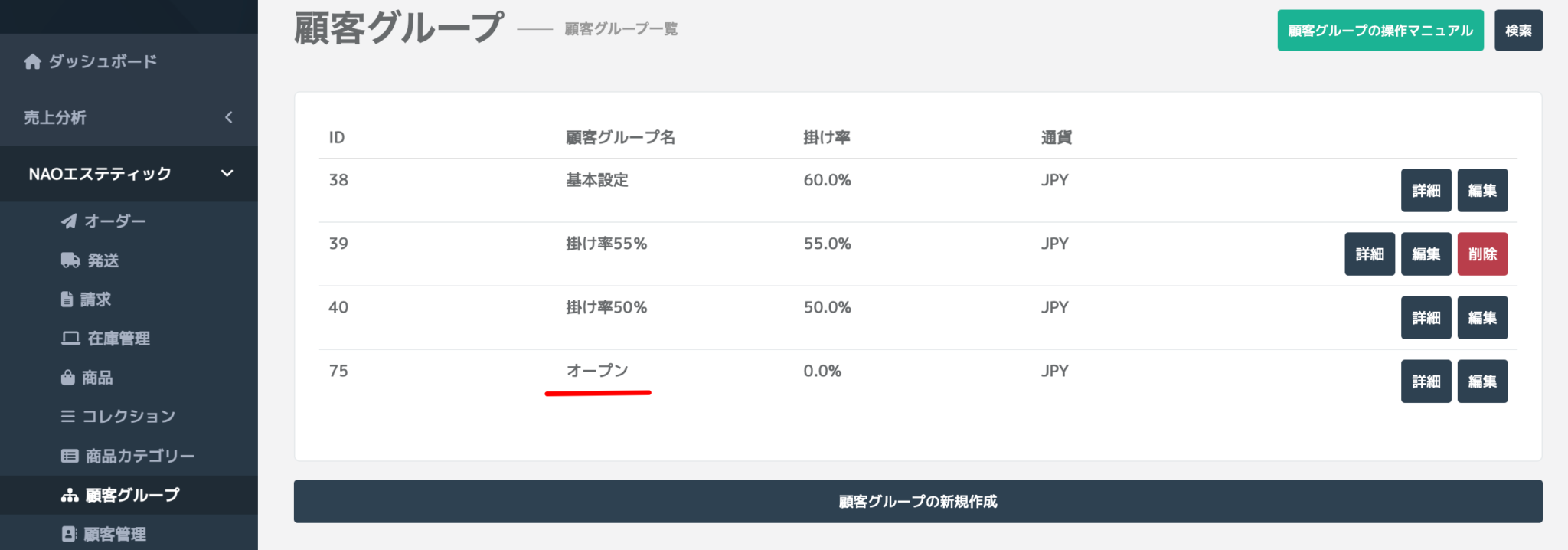The image size is (1568, 550).
Task: Delete the 掛け率55% customer group
Action: [x=1482, y=254]
